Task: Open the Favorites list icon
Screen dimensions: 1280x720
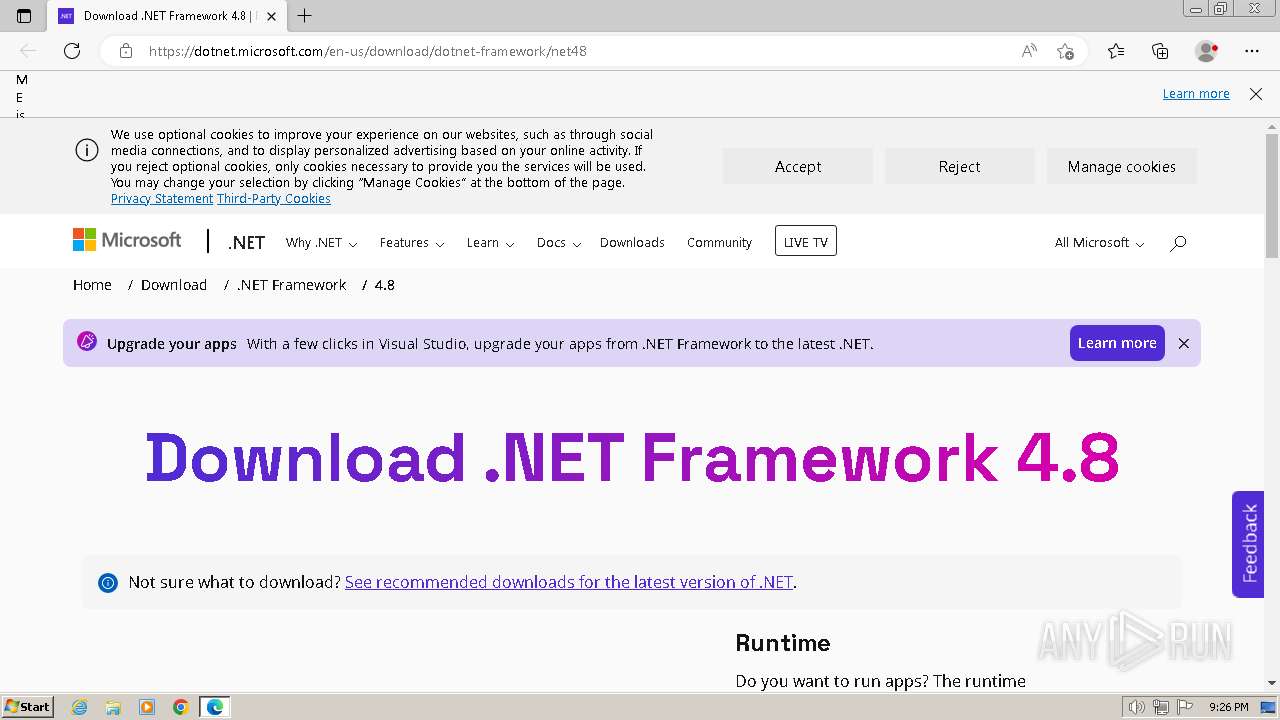Action: click(x=1116, y=51)
